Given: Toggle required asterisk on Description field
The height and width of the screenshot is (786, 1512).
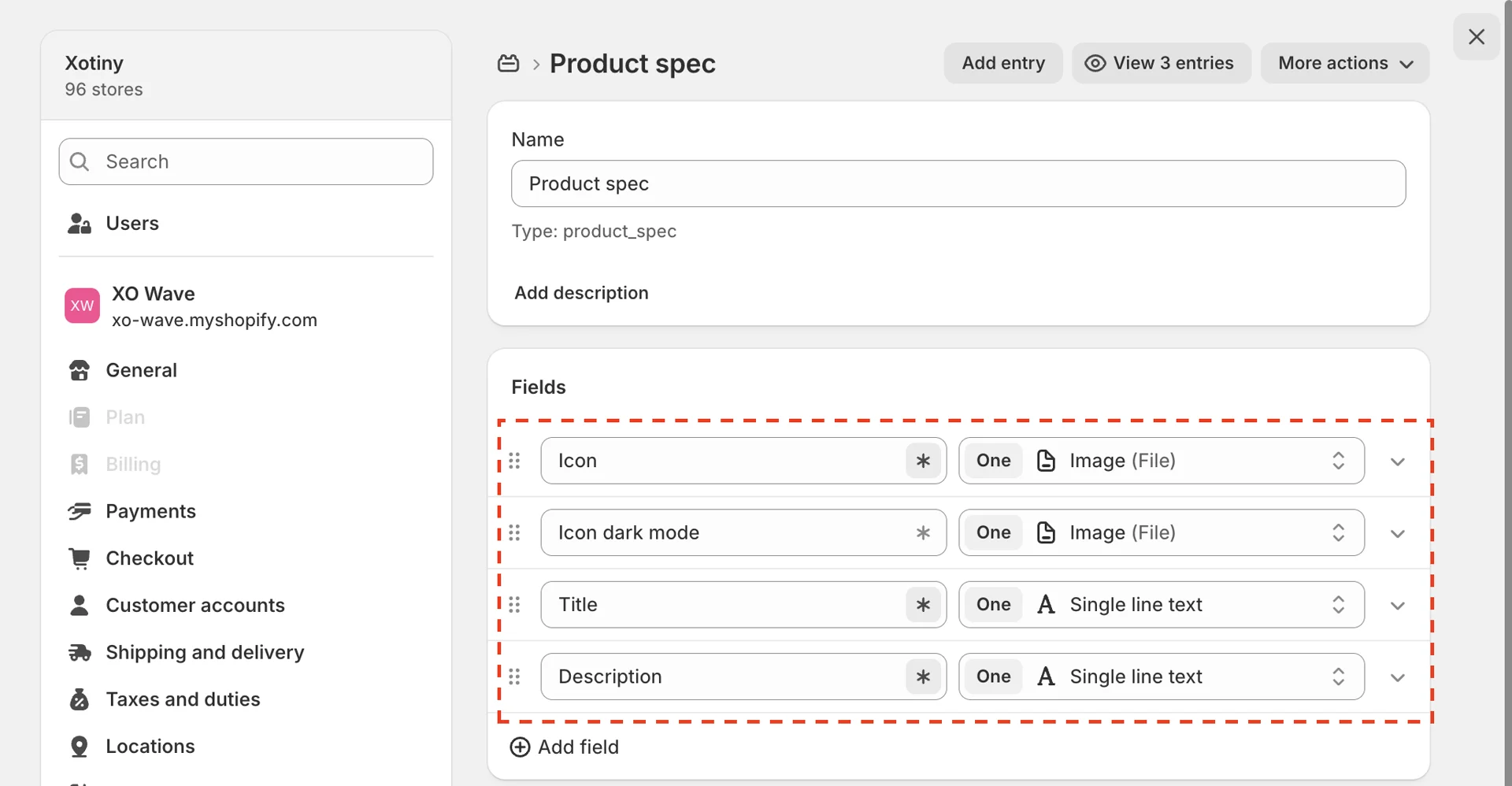Looking at the screenshot, I should tap(923, 677).
